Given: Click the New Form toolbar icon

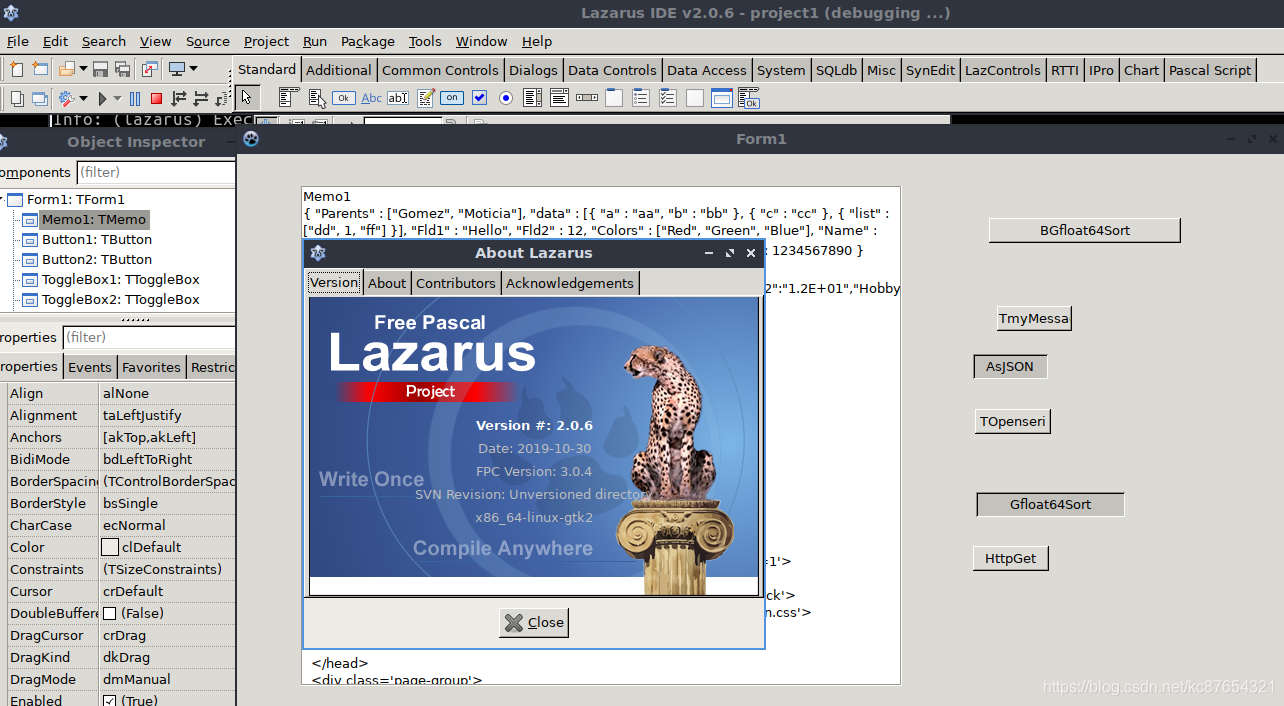Looking at the screenshot, I should (x=40, y=69).
